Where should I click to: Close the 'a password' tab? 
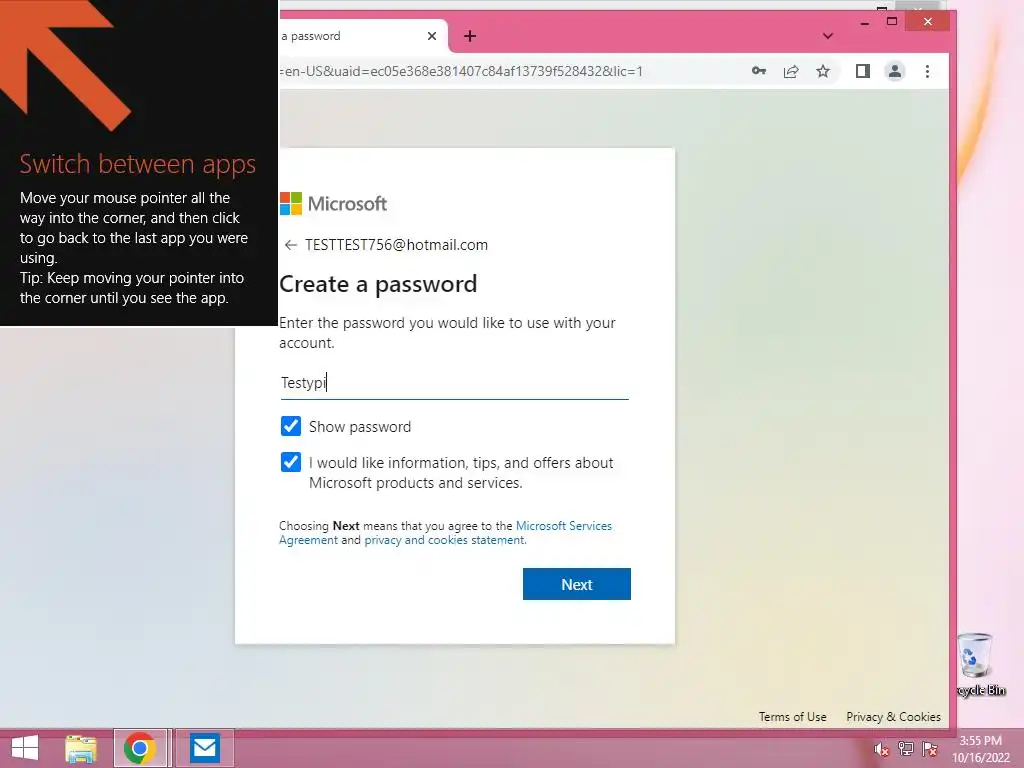(432, 36)
